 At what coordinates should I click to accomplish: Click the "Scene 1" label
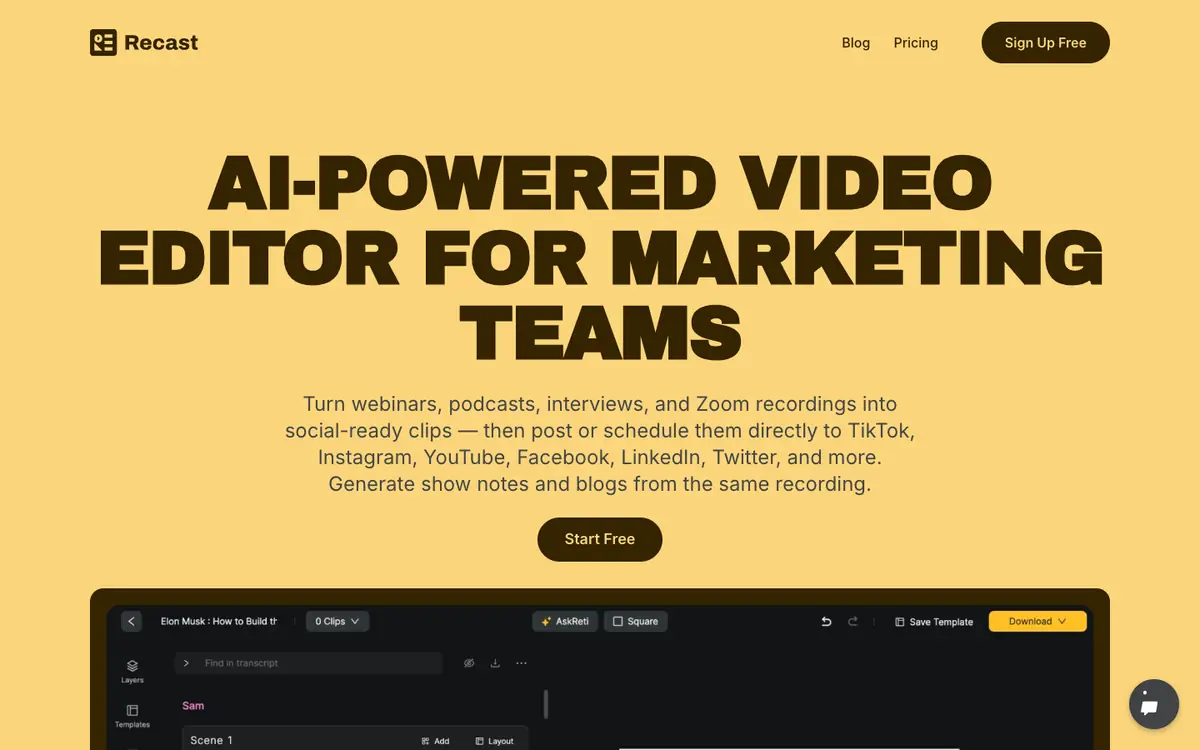[x=211, y=740]
